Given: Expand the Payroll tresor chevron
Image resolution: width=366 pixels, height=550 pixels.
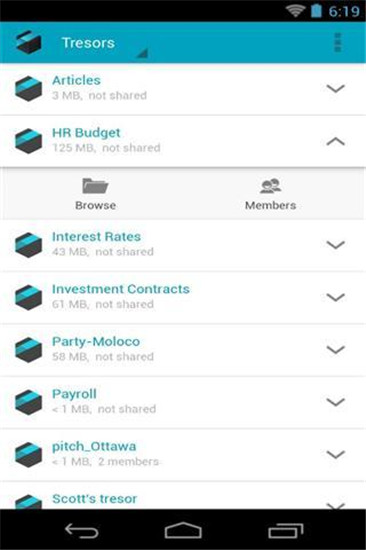Looking at the screenshot, I should [335, 402].
